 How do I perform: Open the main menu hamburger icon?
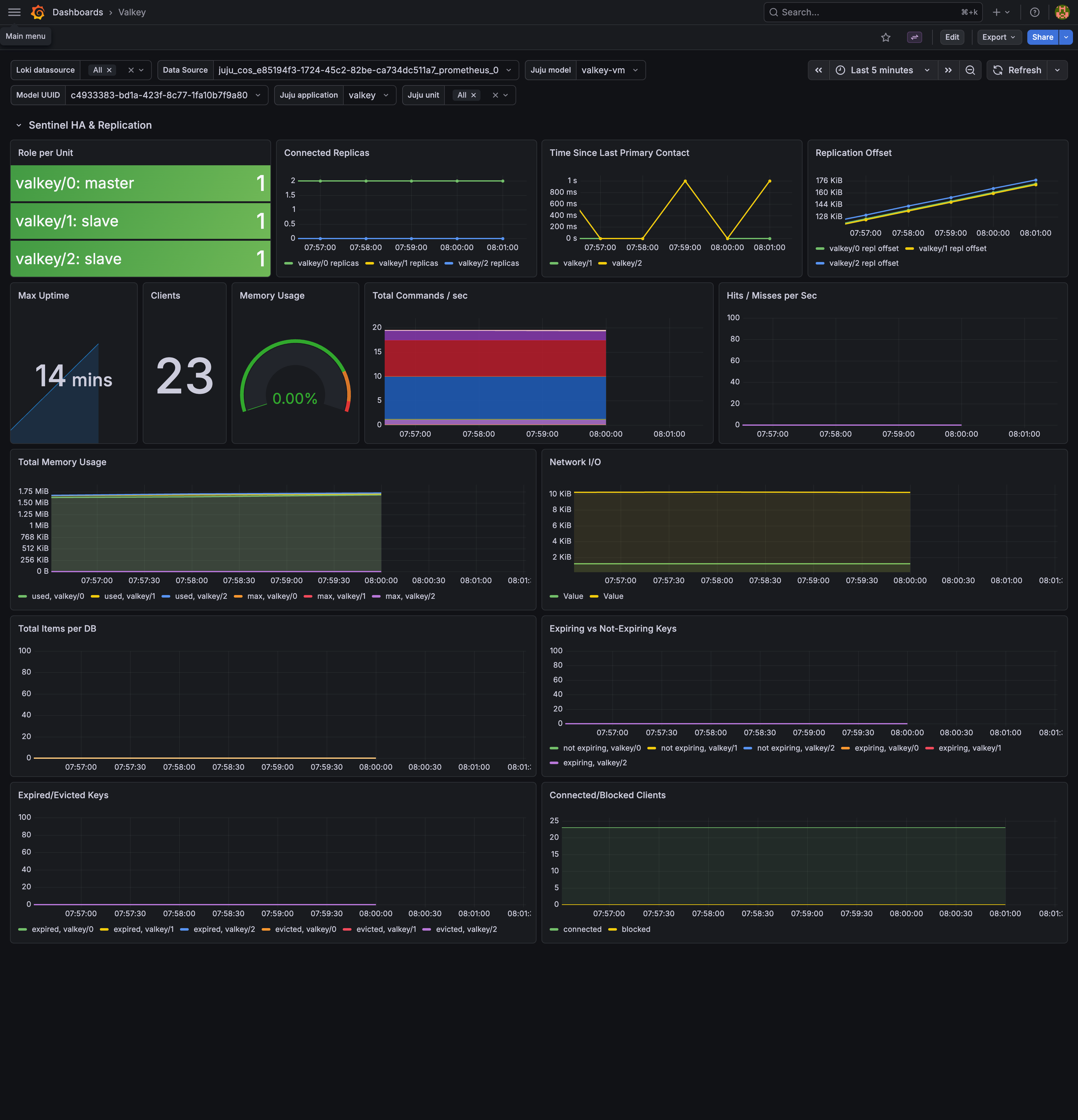[x=14, y=12]
